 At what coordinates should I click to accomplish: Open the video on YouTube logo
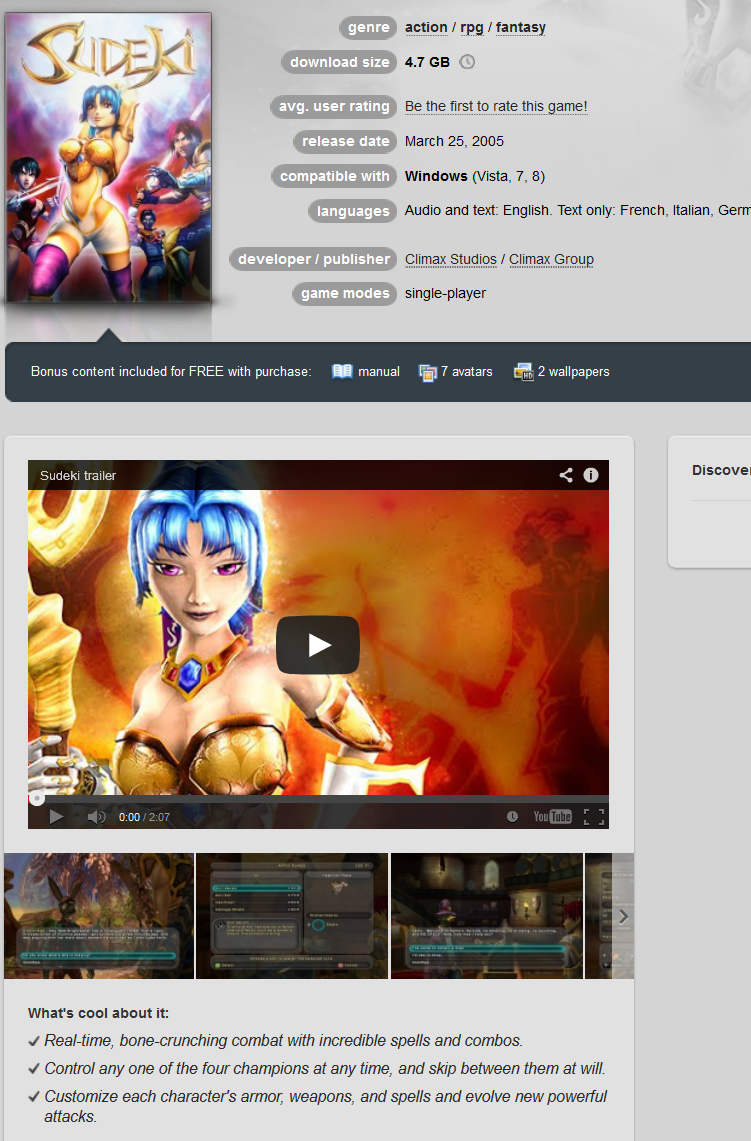(x=552, y=816)
